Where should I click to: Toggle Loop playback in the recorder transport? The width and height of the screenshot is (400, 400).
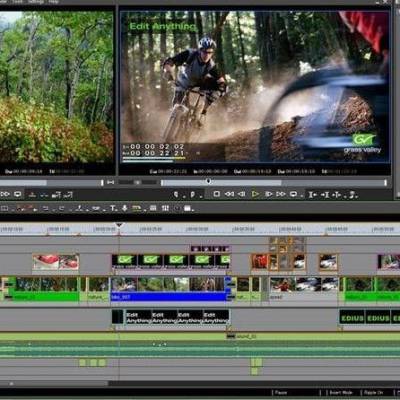(x=293, y=194)
